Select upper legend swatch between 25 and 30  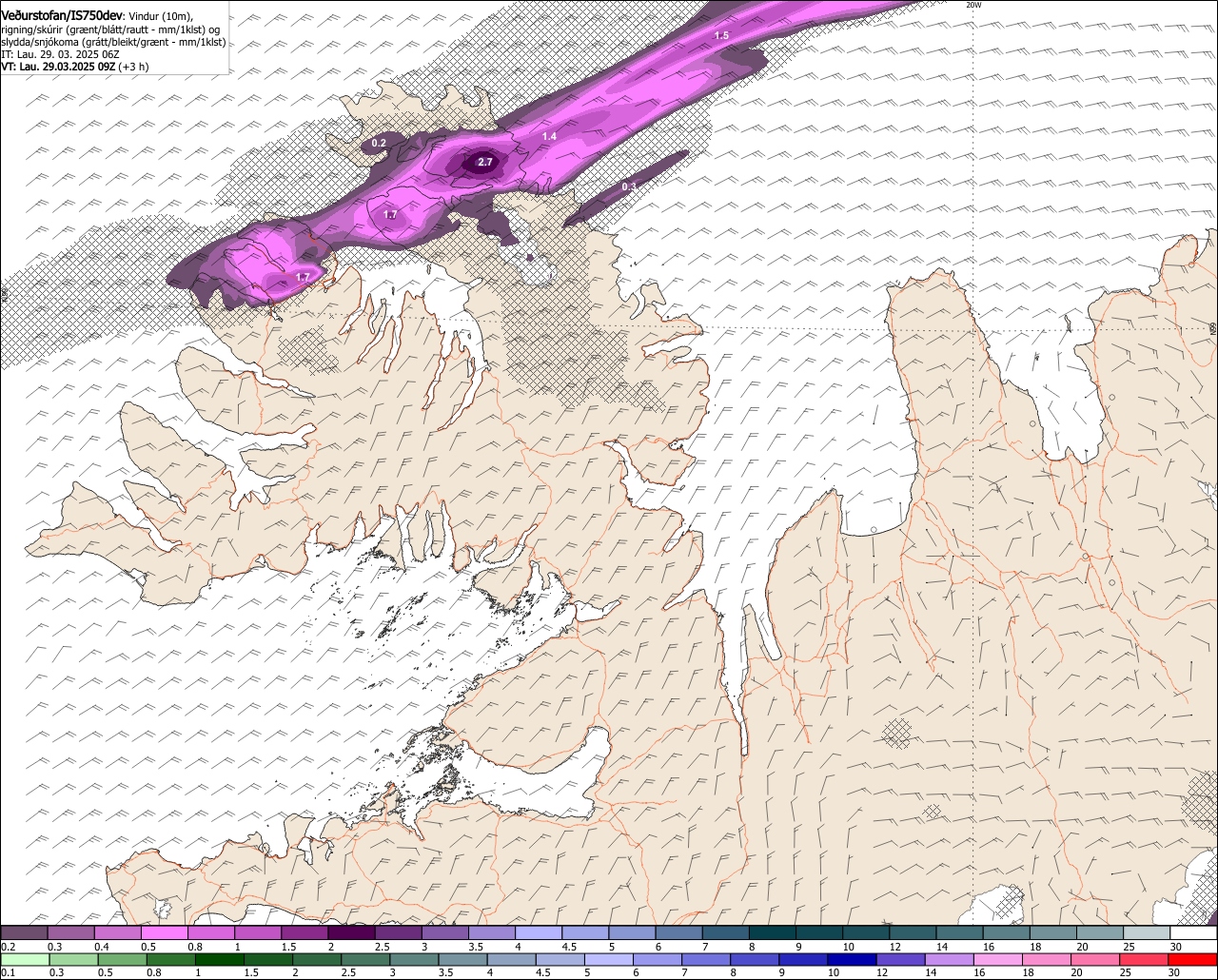click(1147, 933)
